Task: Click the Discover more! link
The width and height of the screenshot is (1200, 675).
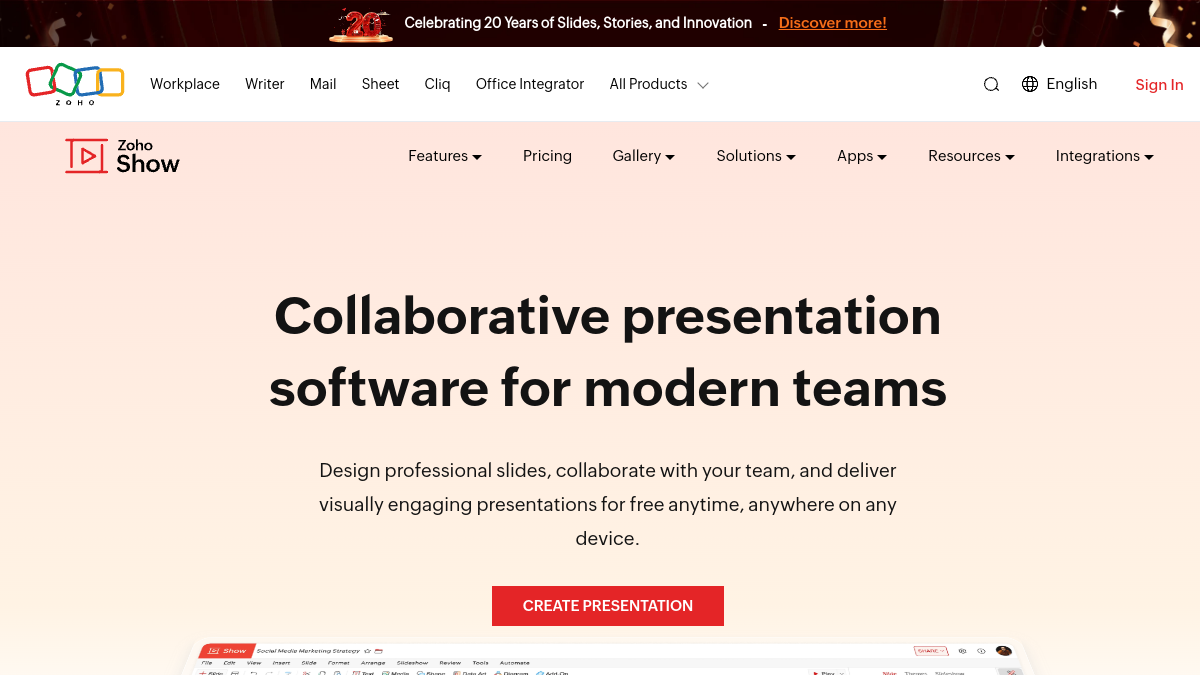Action: click(x=833, y=23)
